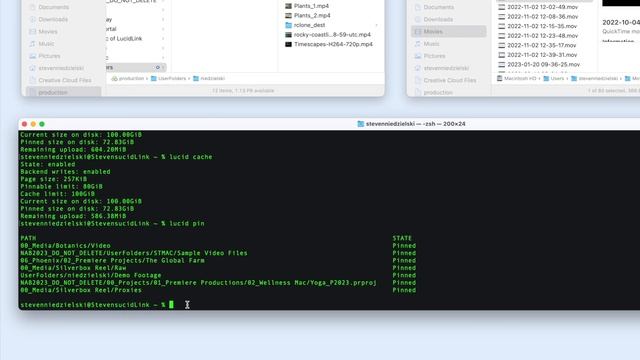
Task: Click Users folder icon in right path bar
Action: point(546,78)
